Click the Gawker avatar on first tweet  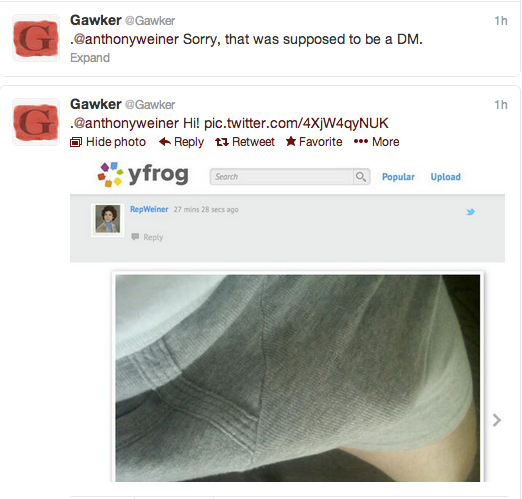click(x=36, y=38)
